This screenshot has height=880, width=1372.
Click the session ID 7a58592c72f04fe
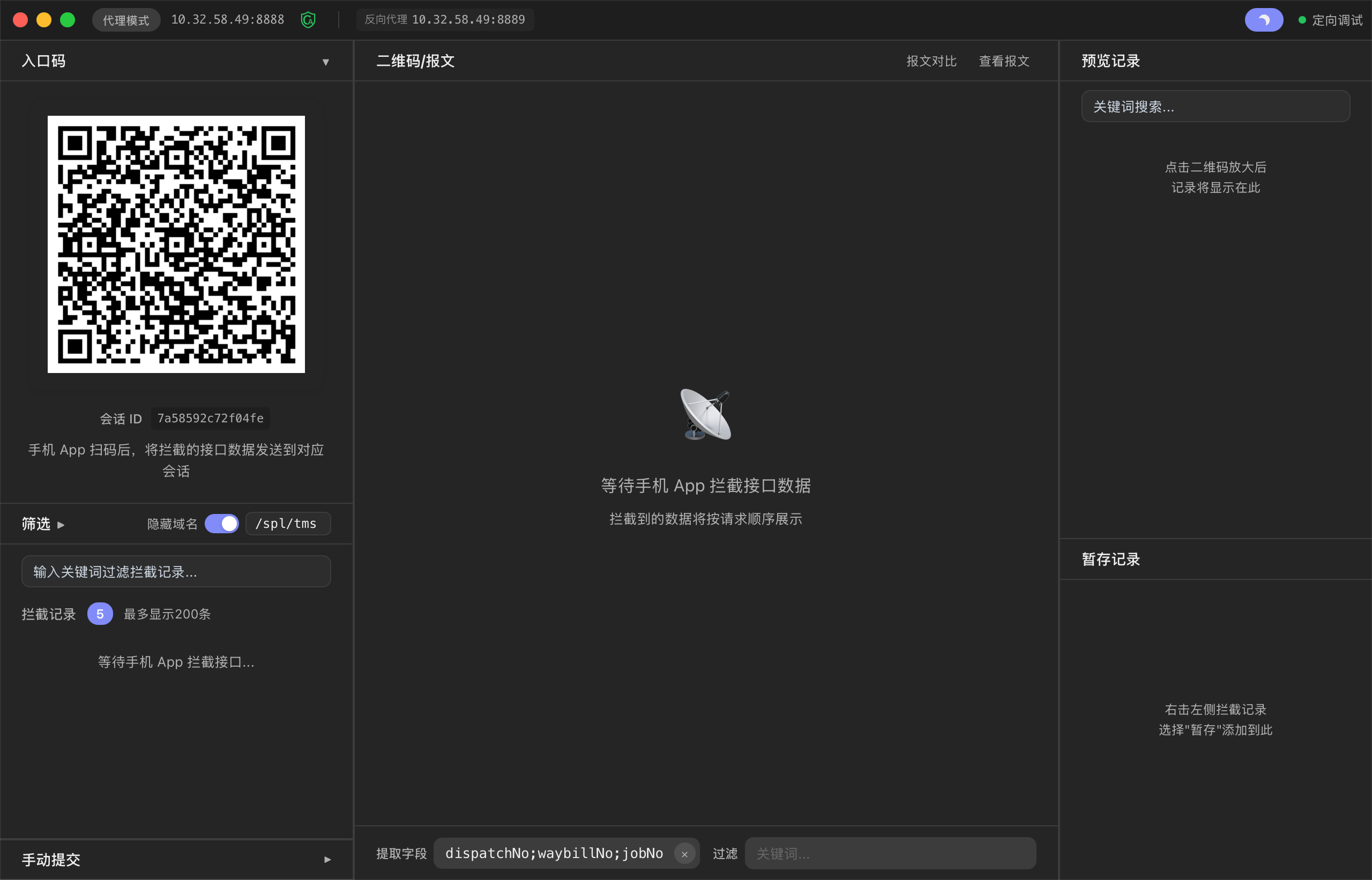[210, 418]
